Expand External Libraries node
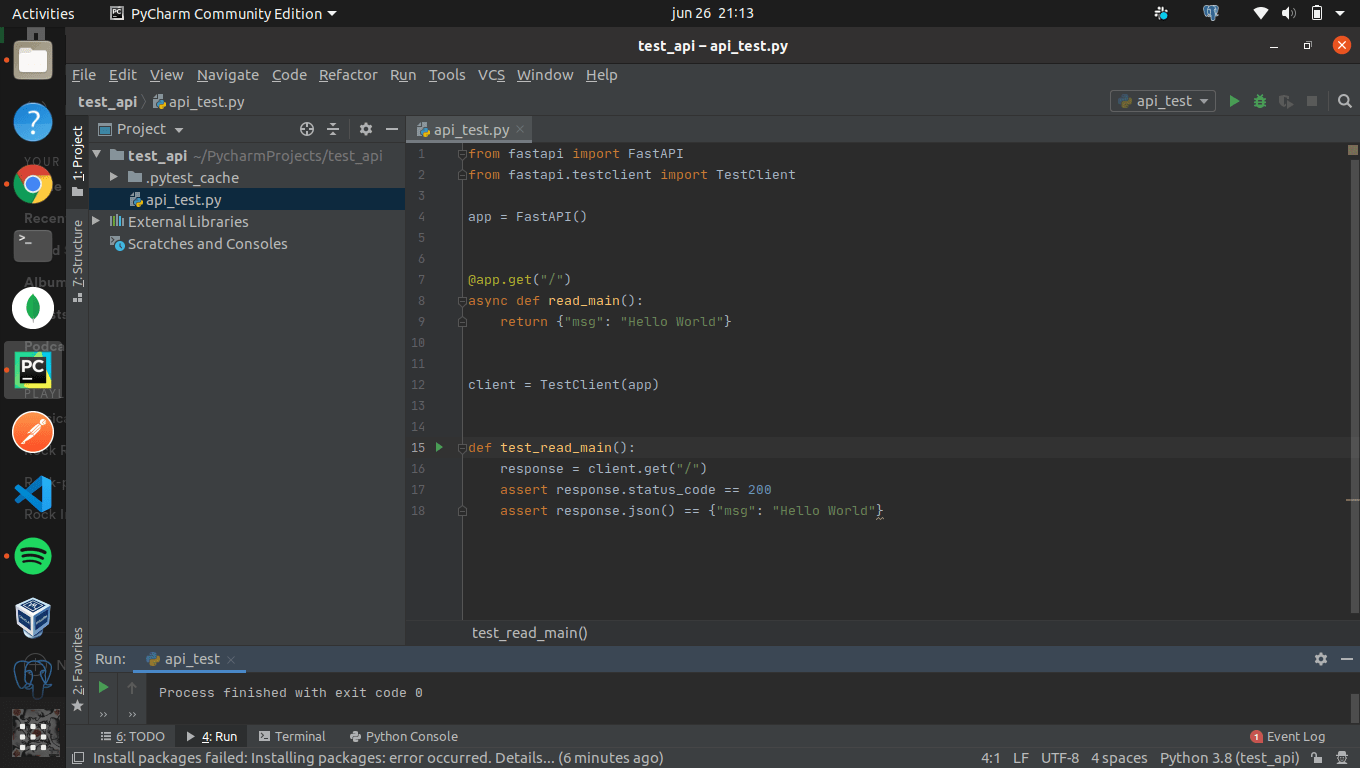The width and height of the screenshot is (1360, 768). point(97,221)
